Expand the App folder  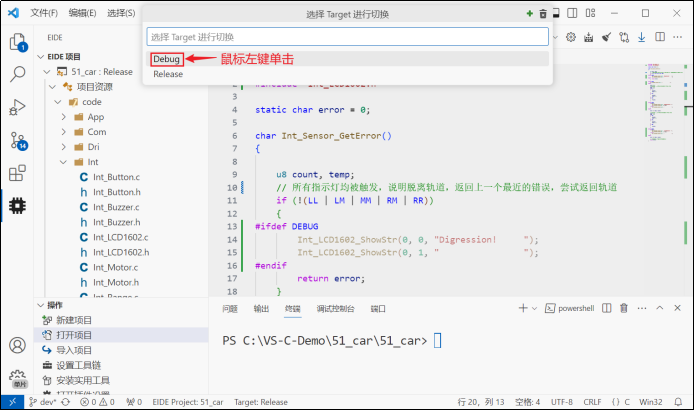[63, 117]
